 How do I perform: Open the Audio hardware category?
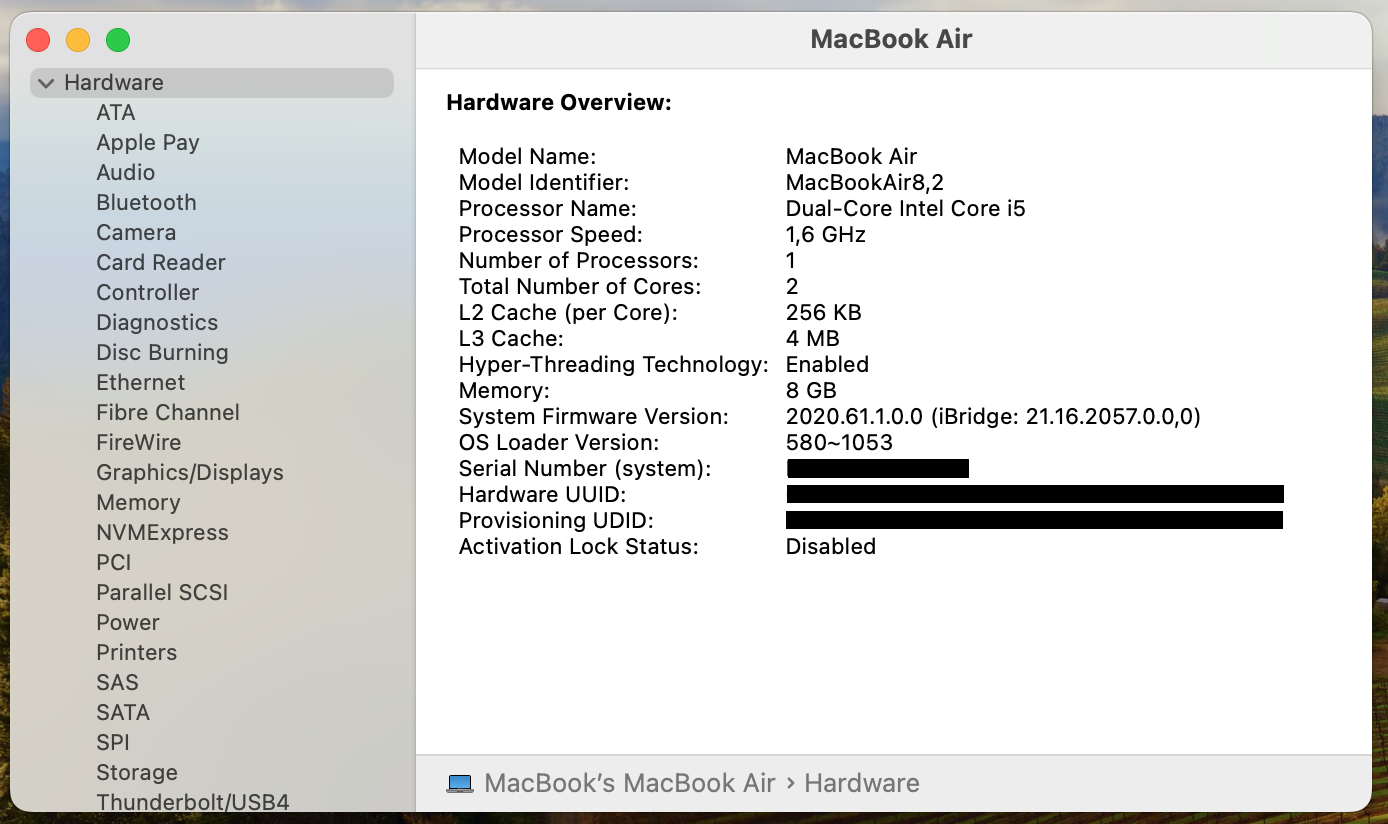click(x=125, y=173)
